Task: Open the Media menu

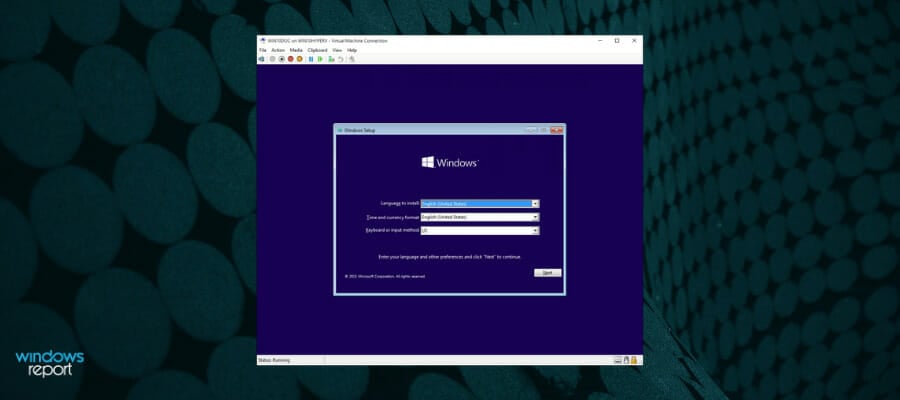Action: [296, 51]
